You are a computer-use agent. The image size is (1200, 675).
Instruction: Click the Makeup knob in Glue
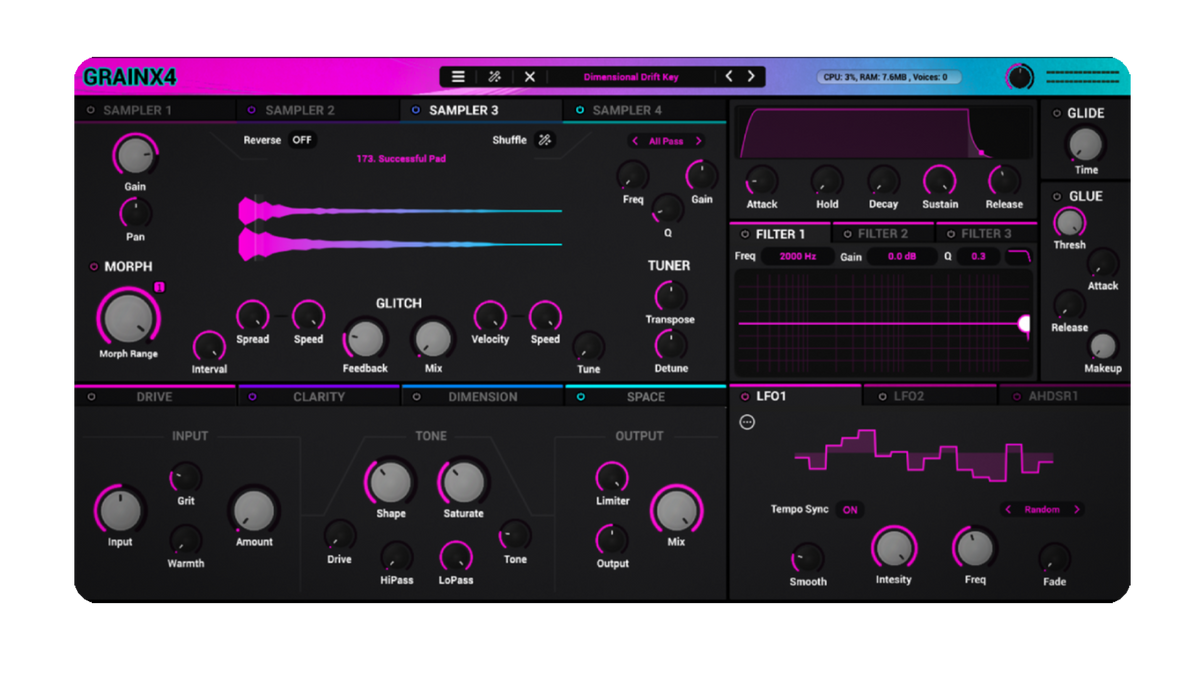point(1102,346)
